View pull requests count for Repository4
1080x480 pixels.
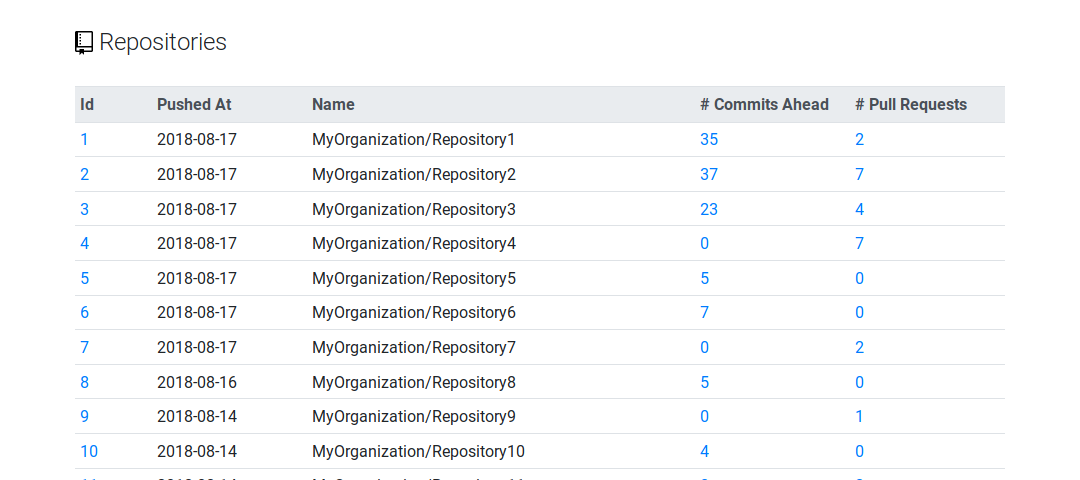pos(860,243)
